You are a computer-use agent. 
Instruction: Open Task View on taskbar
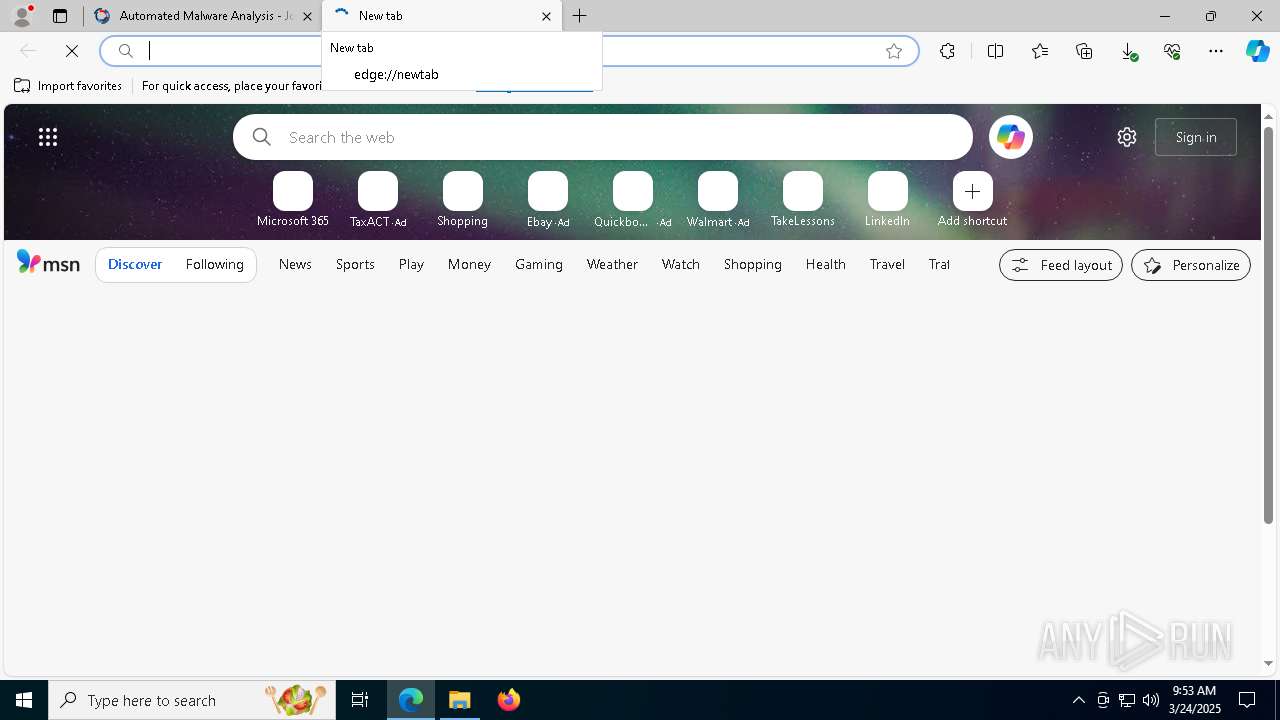(360, 700)
